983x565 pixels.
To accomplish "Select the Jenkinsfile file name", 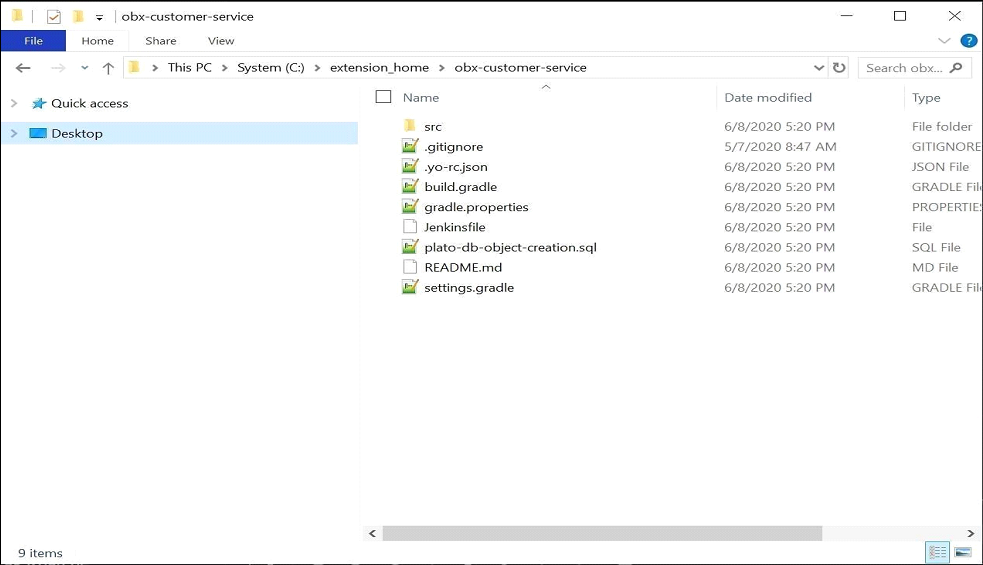I will tap(455, 227).
